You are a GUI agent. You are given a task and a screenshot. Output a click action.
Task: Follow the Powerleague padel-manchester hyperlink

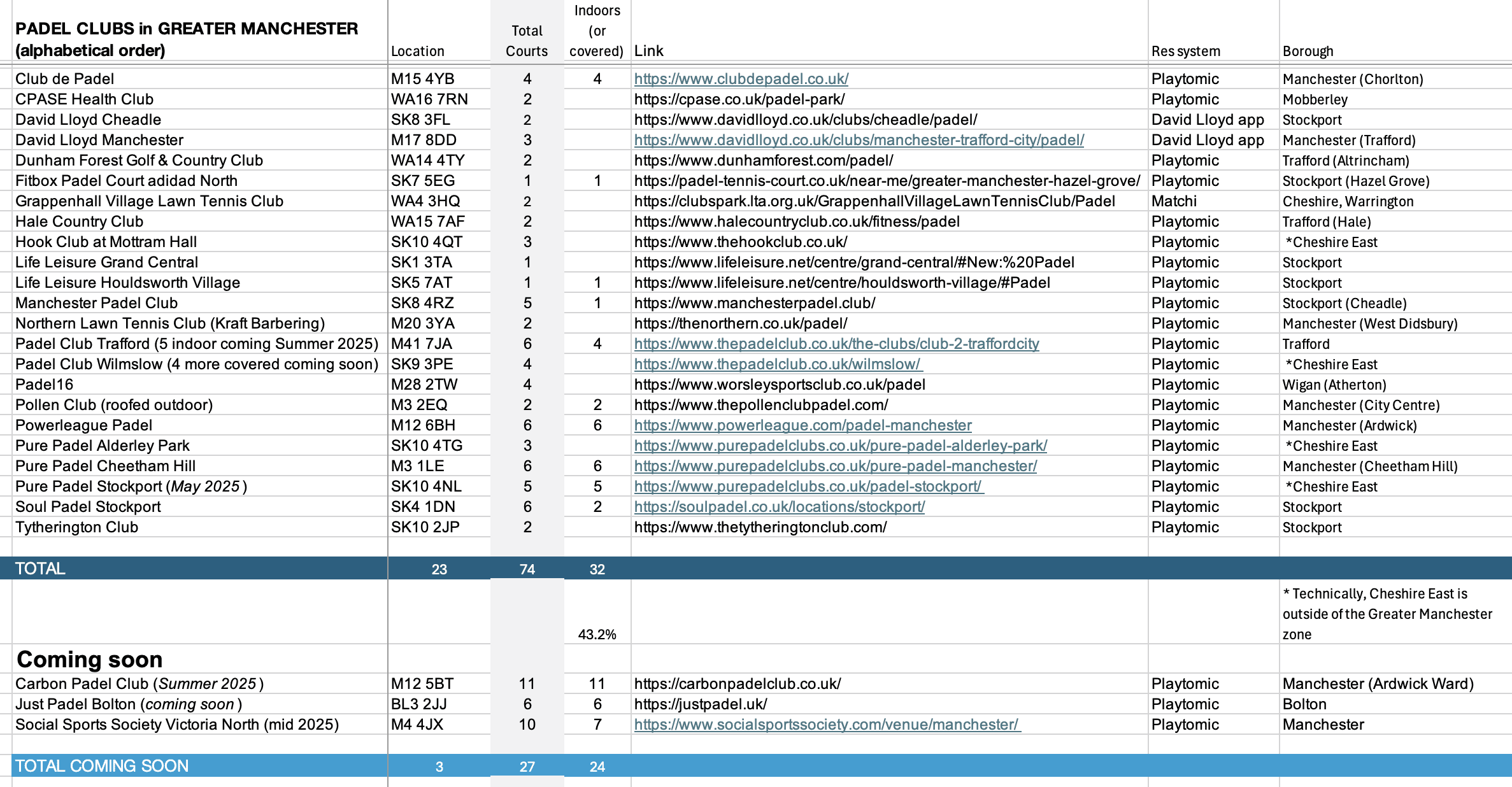click(x=802, y=425)
